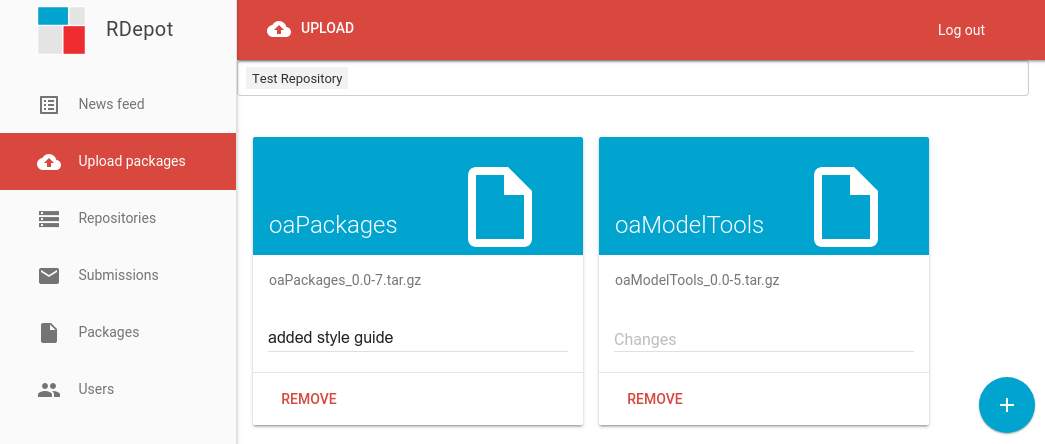Click the UPLOAD button in the header
The height and width of the screenshot is (444, 1045).
click(x=311, y=29)
